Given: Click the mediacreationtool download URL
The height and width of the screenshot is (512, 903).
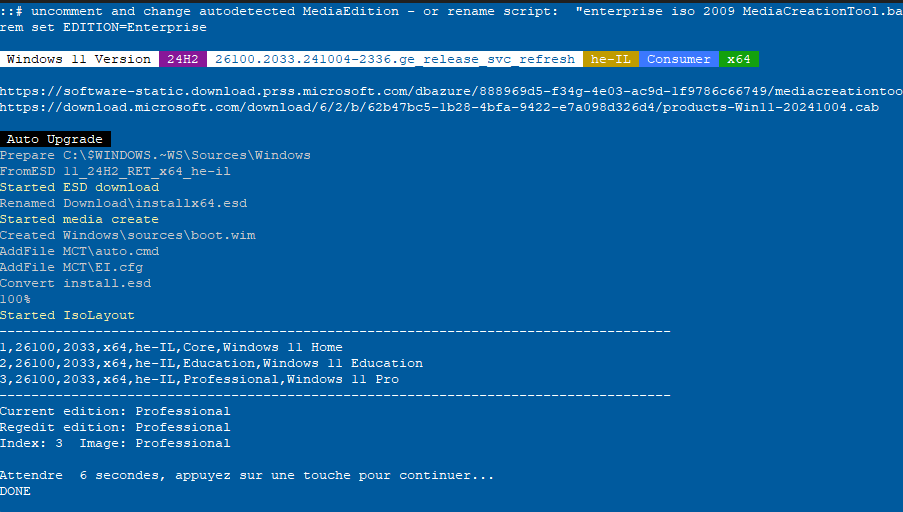Looking at the screenshot, I should click(x=450, y=91).
